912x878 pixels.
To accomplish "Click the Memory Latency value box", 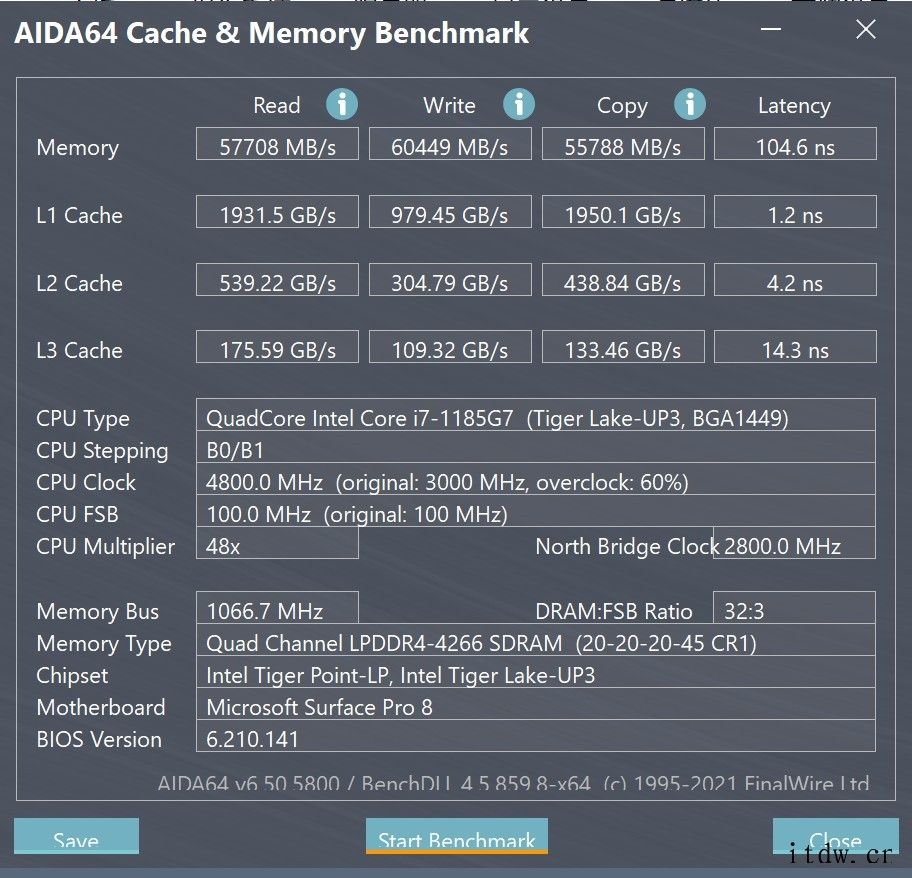I will [x=795, y=147].
